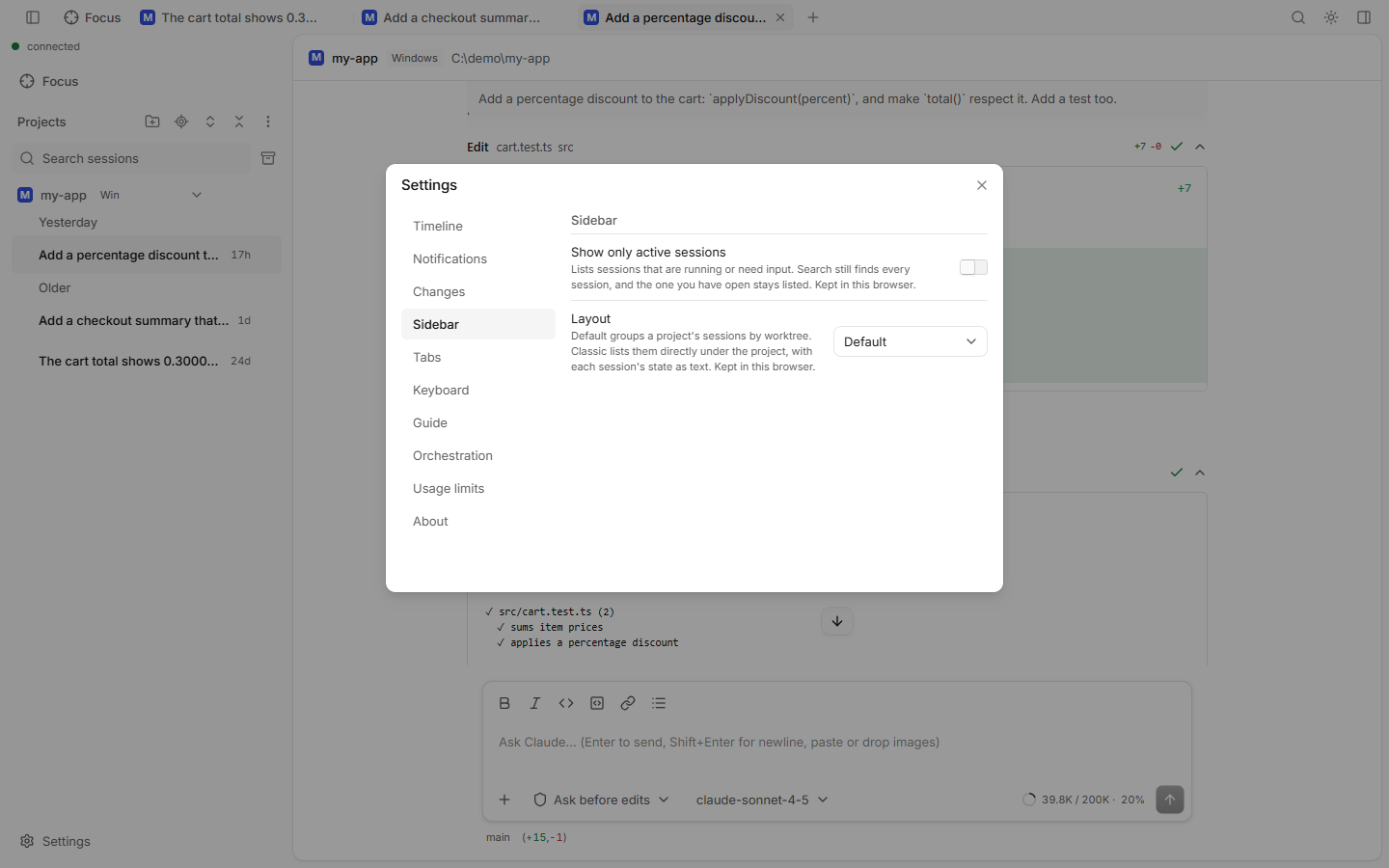Click the Ask Claude message input
Image resolution: width=1389 pixels, height=868 pixels.
click(x=837, y=743)
